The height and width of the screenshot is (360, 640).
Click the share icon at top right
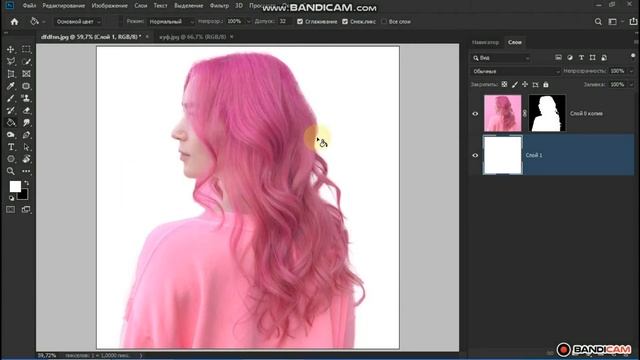[633, 22]
